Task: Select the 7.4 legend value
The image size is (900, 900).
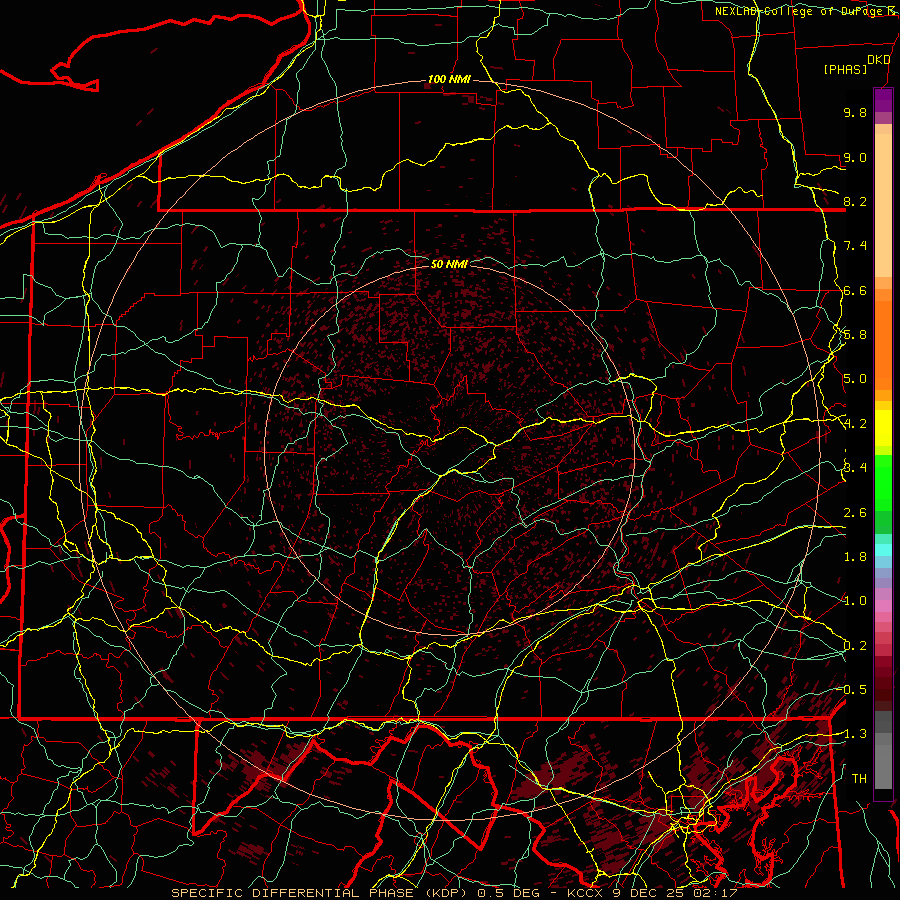Action: click(x=855, y=246)
